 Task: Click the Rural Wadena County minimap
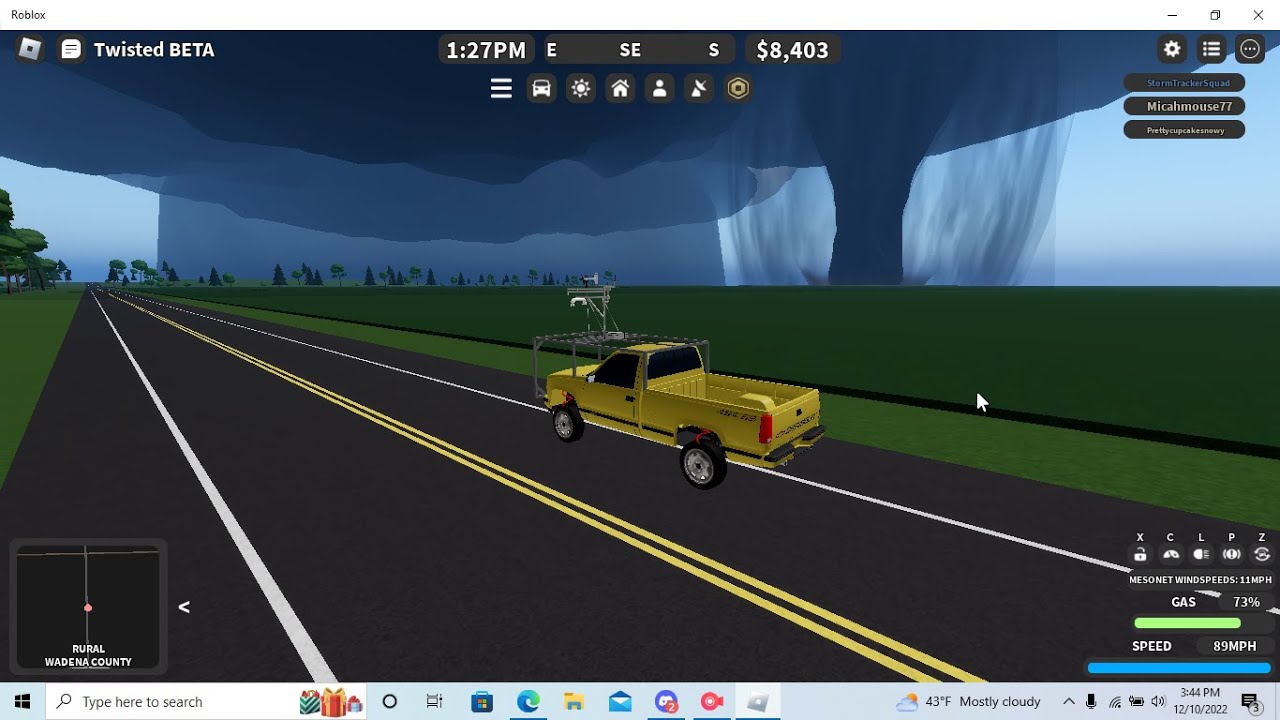[x=88, y=607]
